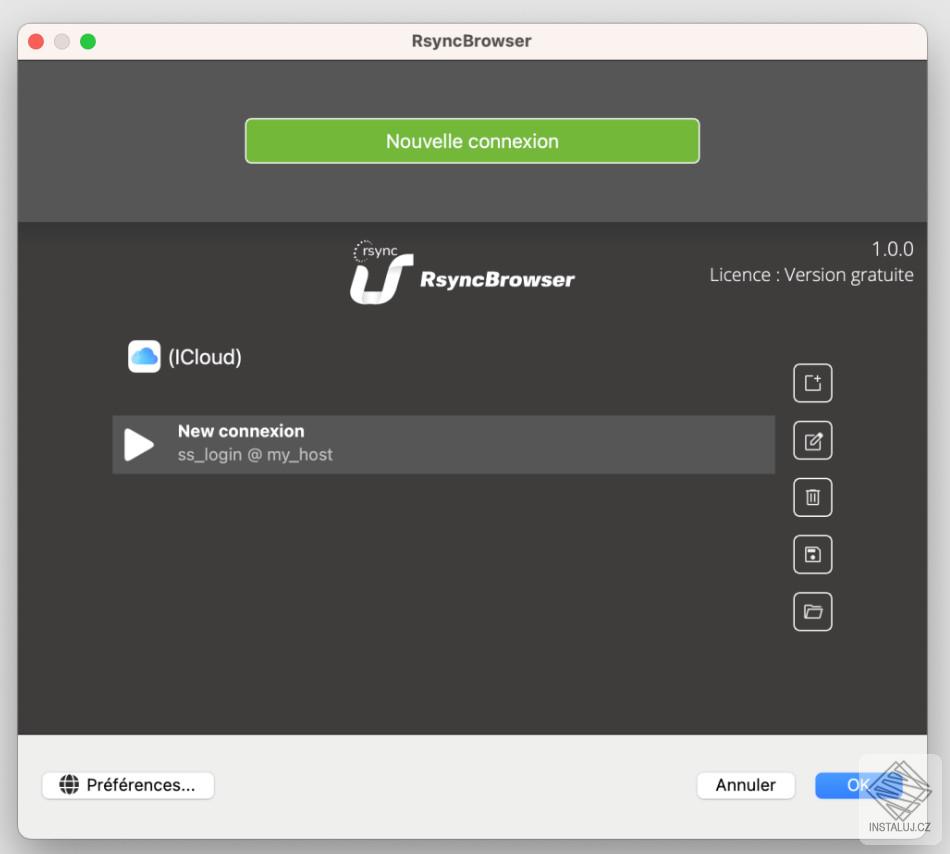
Task: Start the New connexion with the play icon
Action: tap(140, 442)
